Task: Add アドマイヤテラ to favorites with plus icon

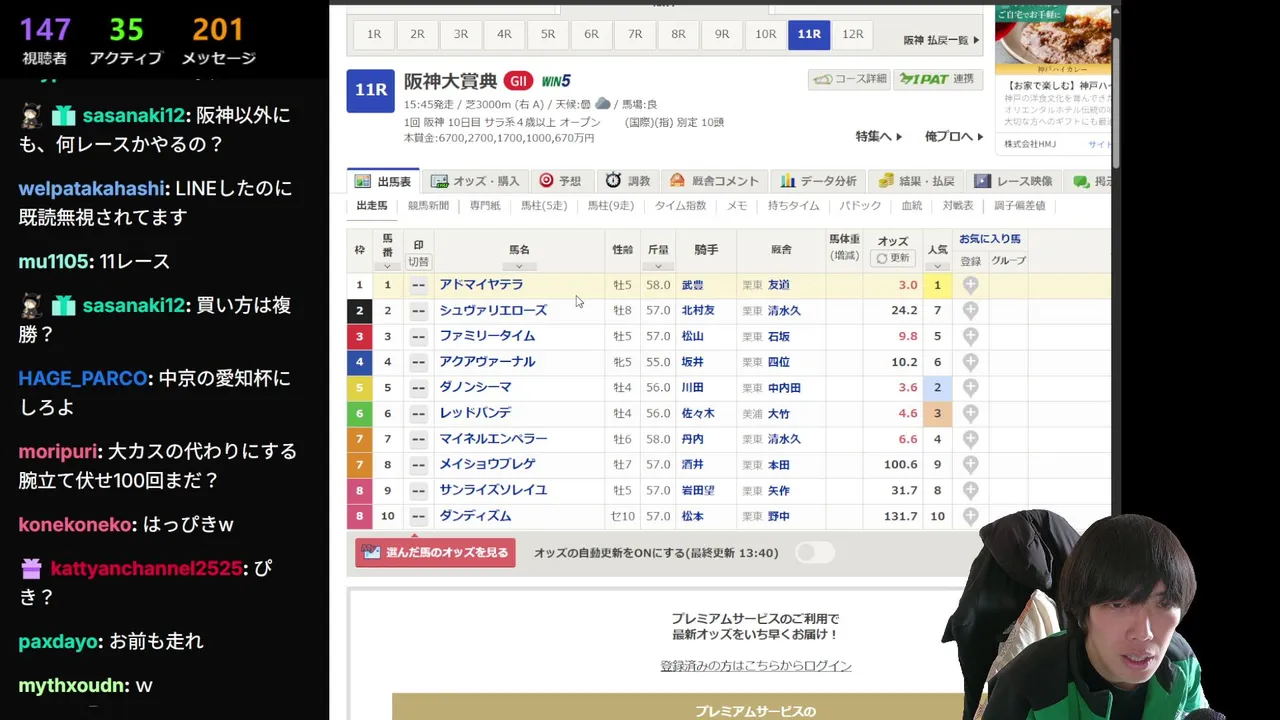Action: tap(970, 285)
